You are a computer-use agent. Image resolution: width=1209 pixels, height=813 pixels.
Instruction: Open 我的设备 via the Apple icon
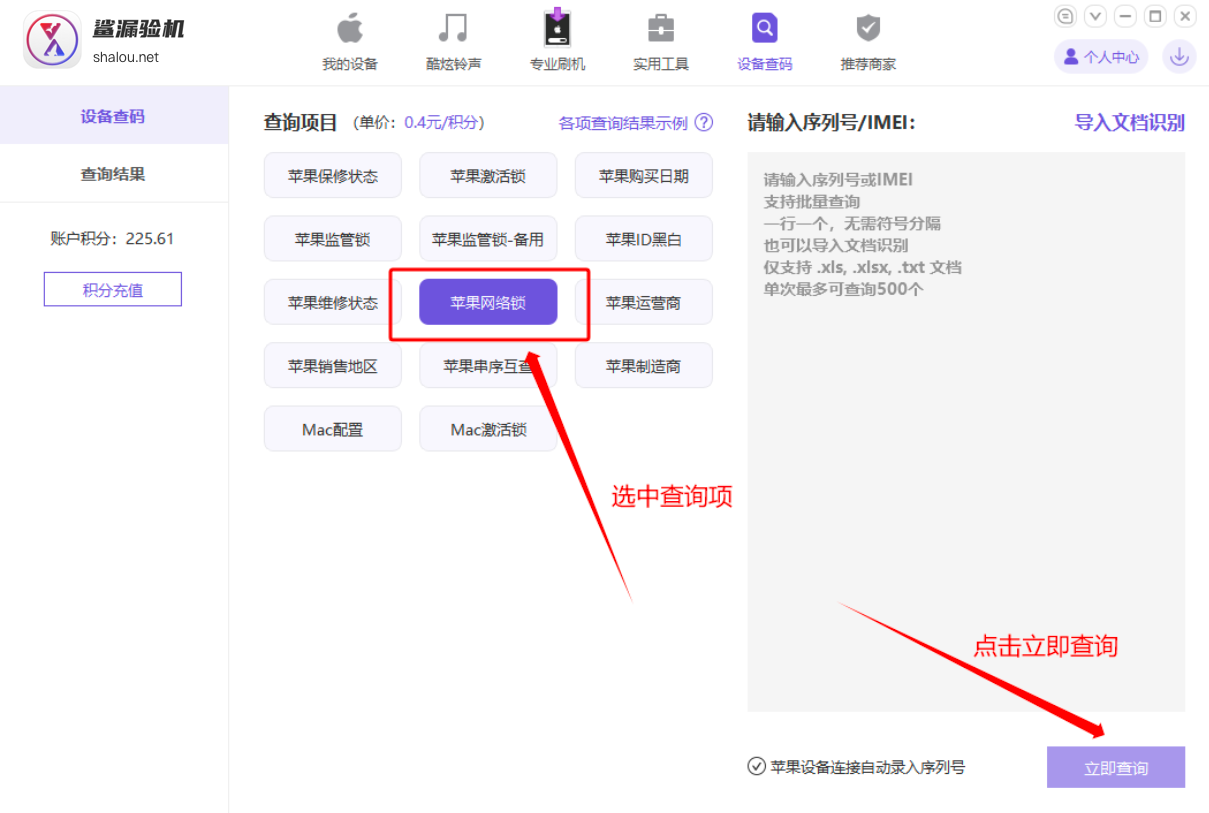350,40
